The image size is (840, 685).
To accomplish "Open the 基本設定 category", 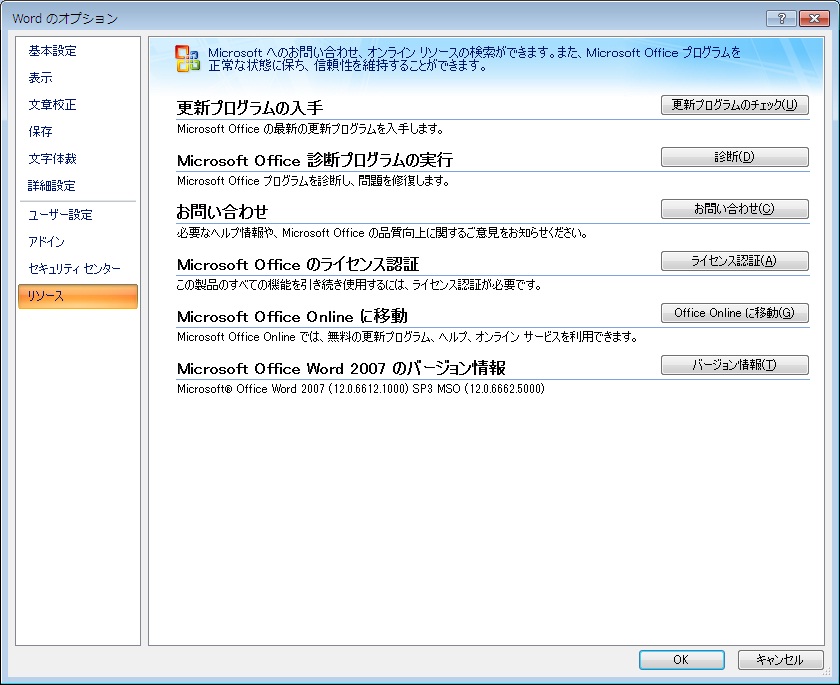I will click(x=52, y=51).
